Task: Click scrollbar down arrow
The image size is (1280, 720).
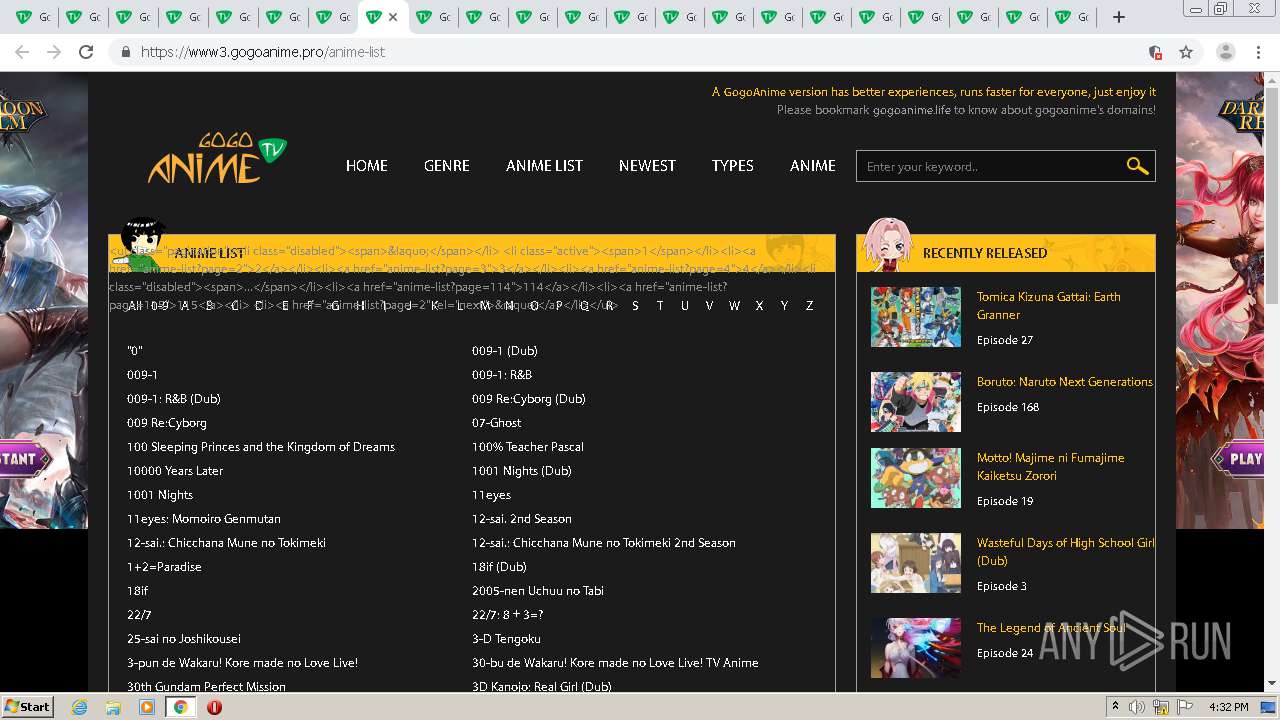Action: coord(1272,684)
